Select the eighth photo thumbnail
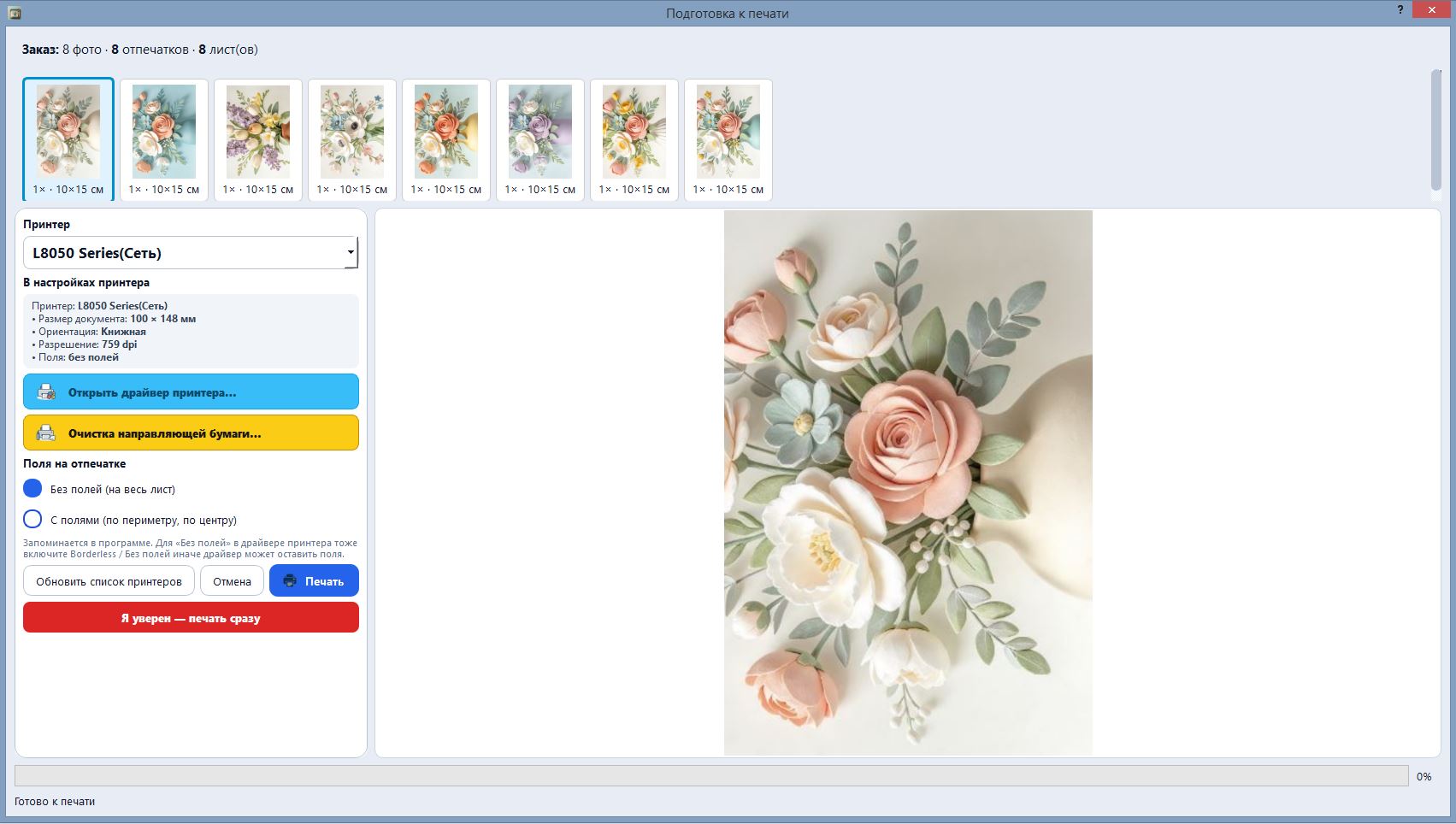This screenshot has height=824, width=1456. coord(728,140)
